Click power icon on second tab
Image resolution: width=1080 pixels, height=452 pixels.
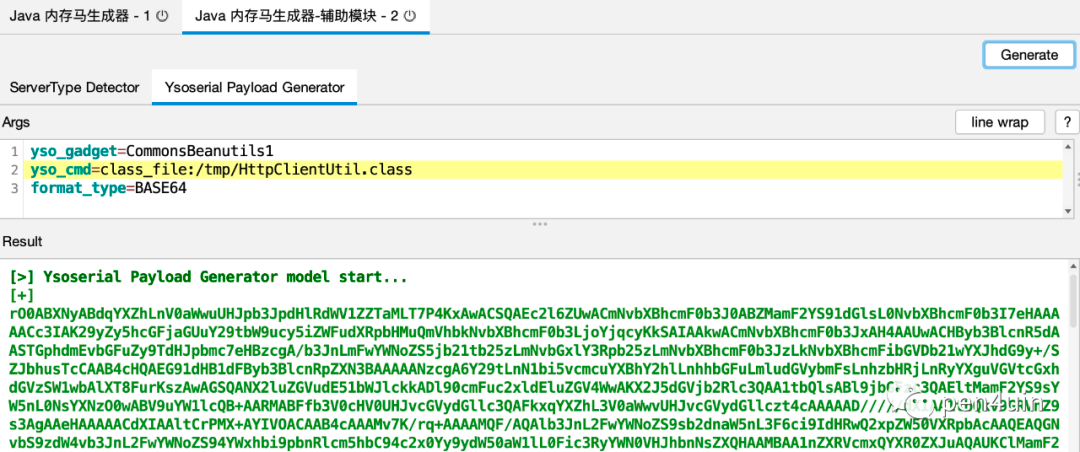pos(410,16)
